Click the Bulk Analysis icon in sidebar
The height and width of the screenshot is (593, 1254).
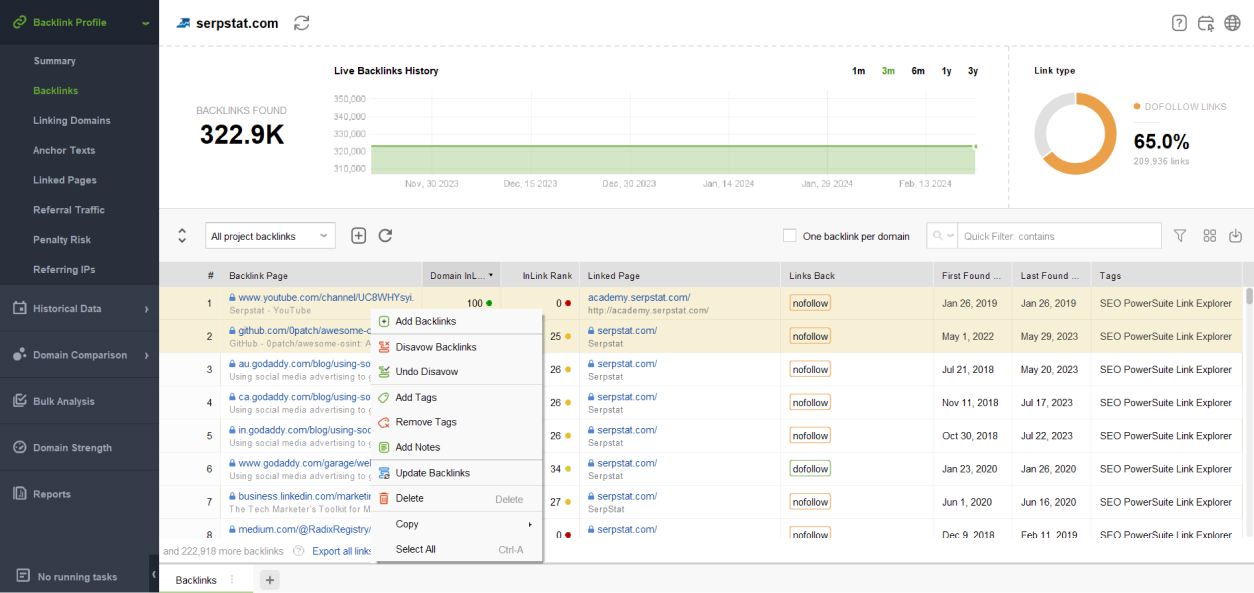point(19,401)
